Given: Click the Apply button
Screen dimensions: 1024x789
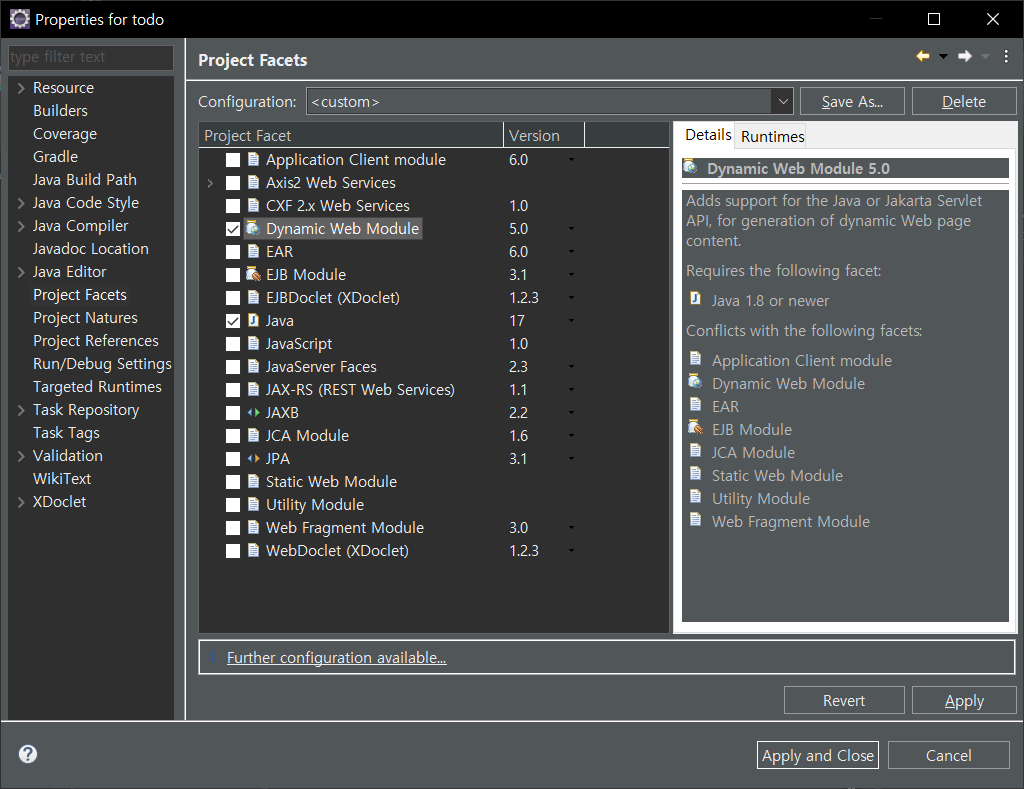Looking at the screenshot, I should (x=964, y=700).
